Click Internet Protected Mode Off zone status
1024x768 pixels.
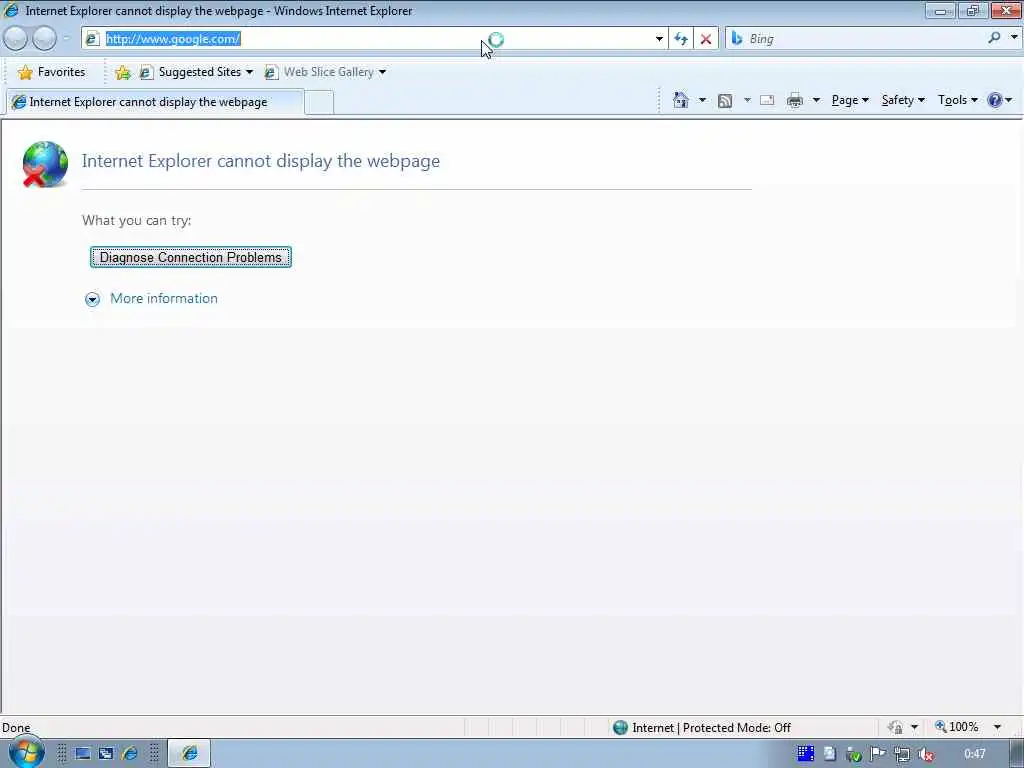click(702, 728)
